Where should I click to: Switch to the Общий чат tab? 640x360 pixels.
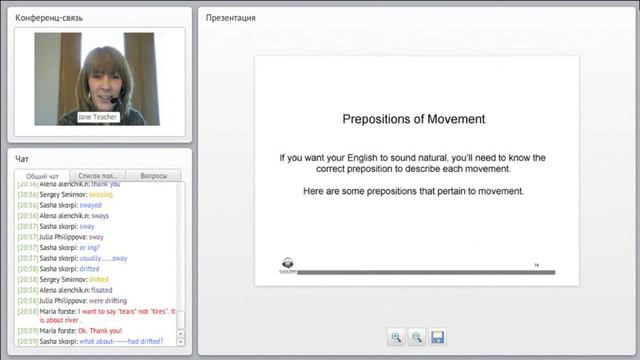point(42,176)
